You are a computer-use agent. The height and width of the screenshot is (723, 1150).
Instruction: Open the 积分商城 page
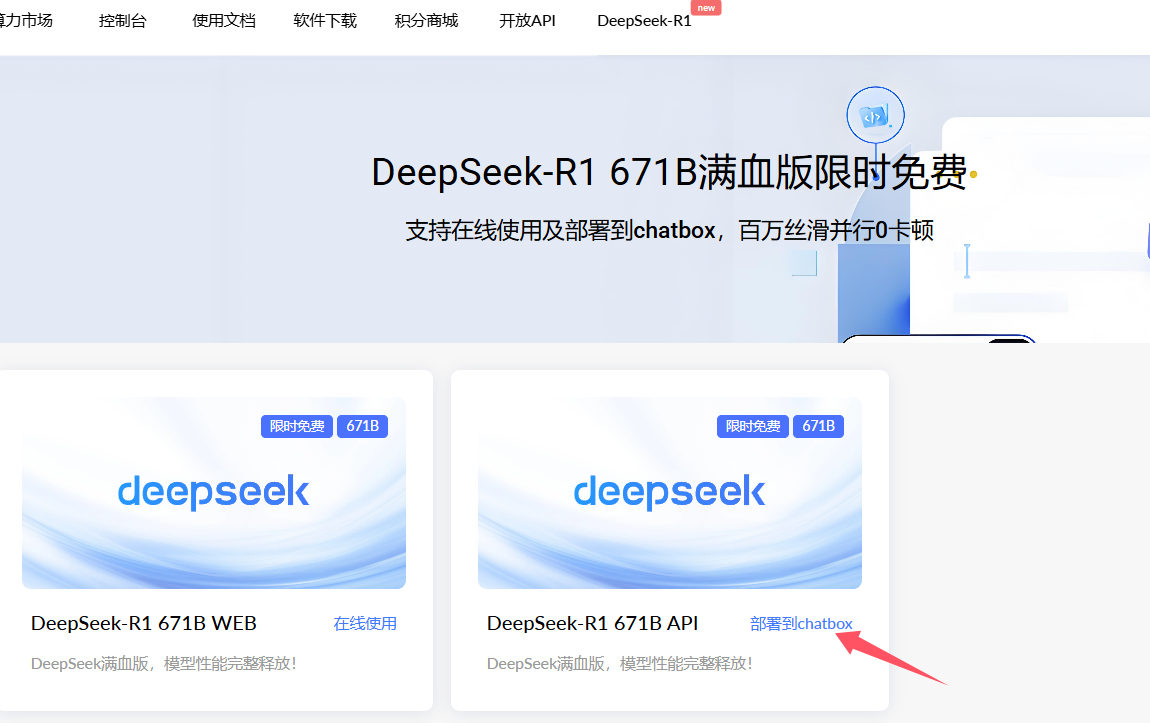[x=426, y=19]
